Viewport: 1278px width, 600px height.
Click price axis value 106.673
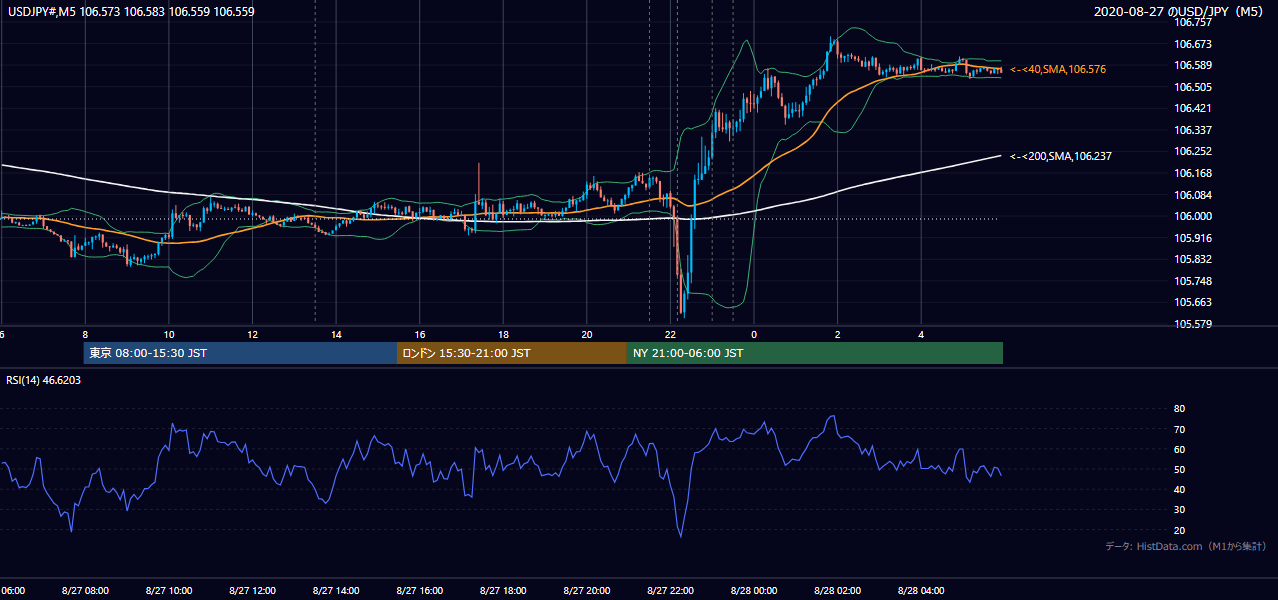click(1193, 44)
